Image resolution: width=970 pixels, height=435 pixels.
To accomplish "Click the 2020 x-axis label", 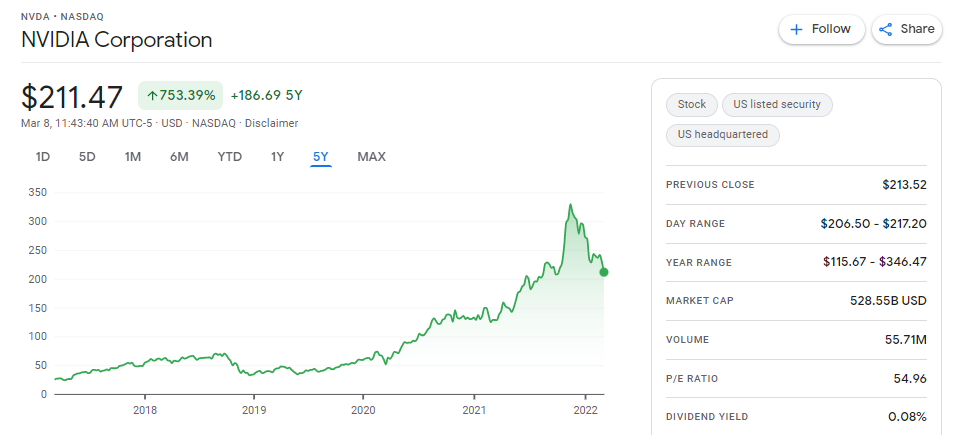I will pyautogui.click(x=363, y=410).
